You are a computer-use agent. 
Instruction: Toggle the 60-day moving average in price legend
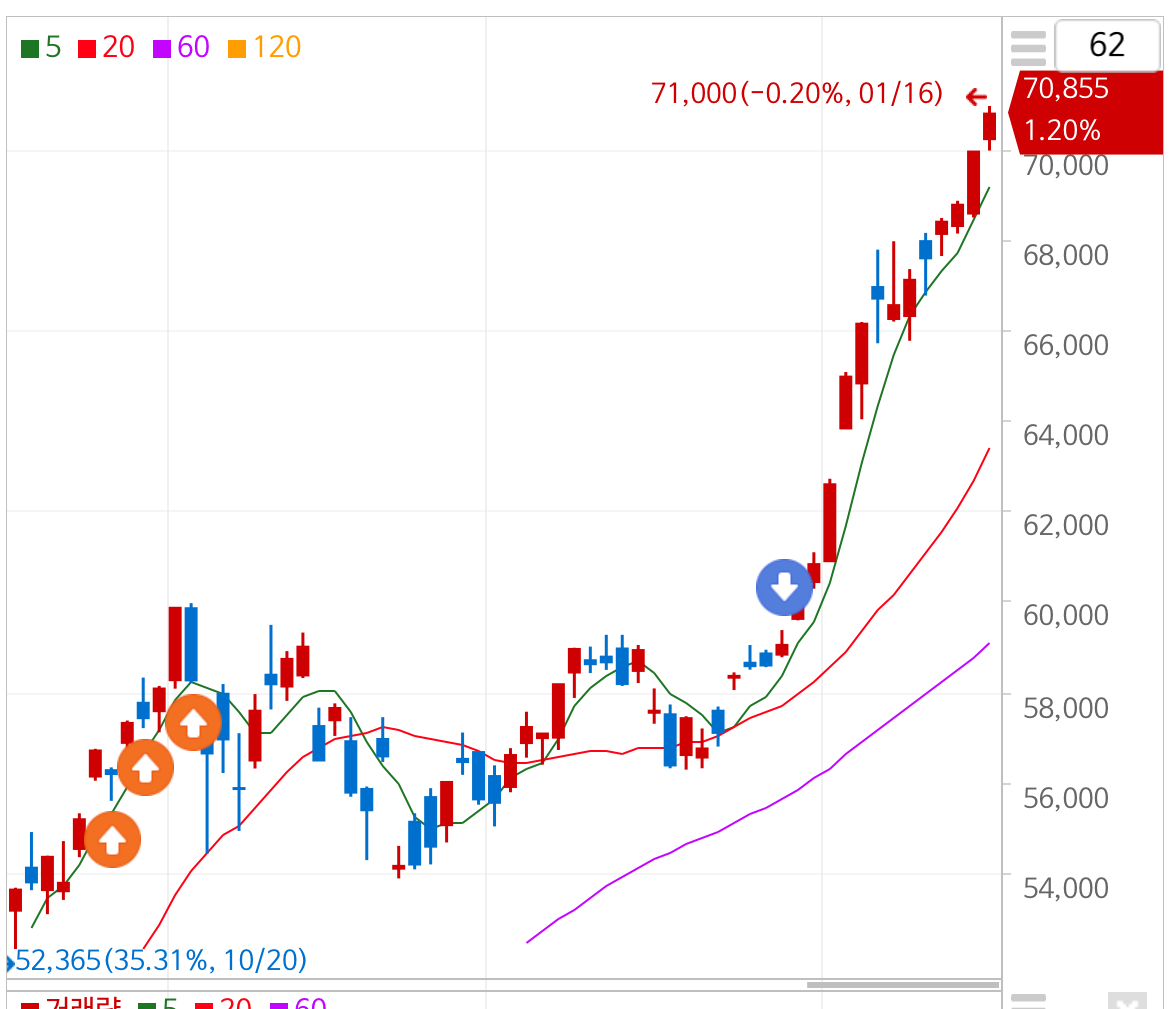(181, 47)
